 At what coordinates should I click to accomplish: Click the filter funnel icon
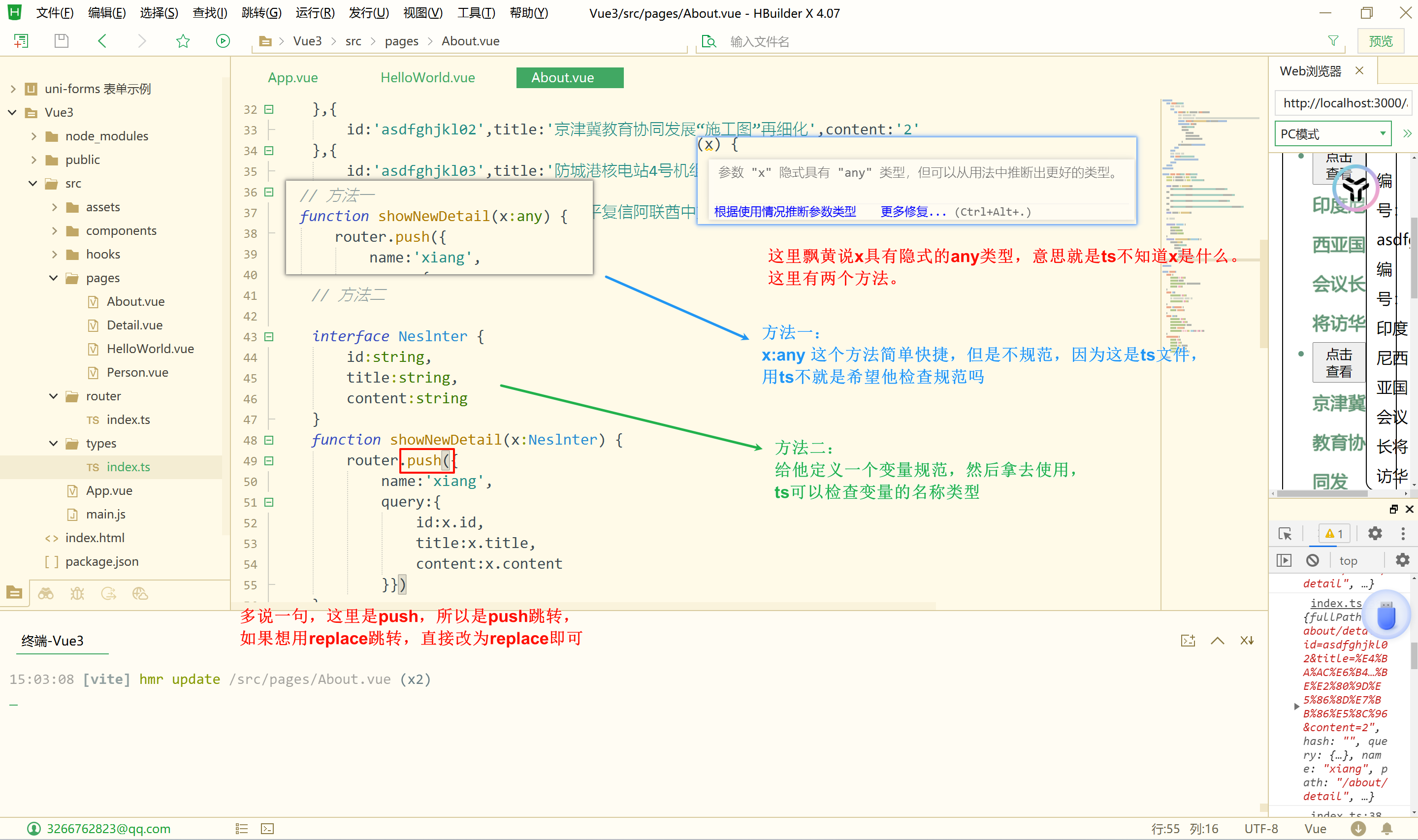click(1333, 41)
